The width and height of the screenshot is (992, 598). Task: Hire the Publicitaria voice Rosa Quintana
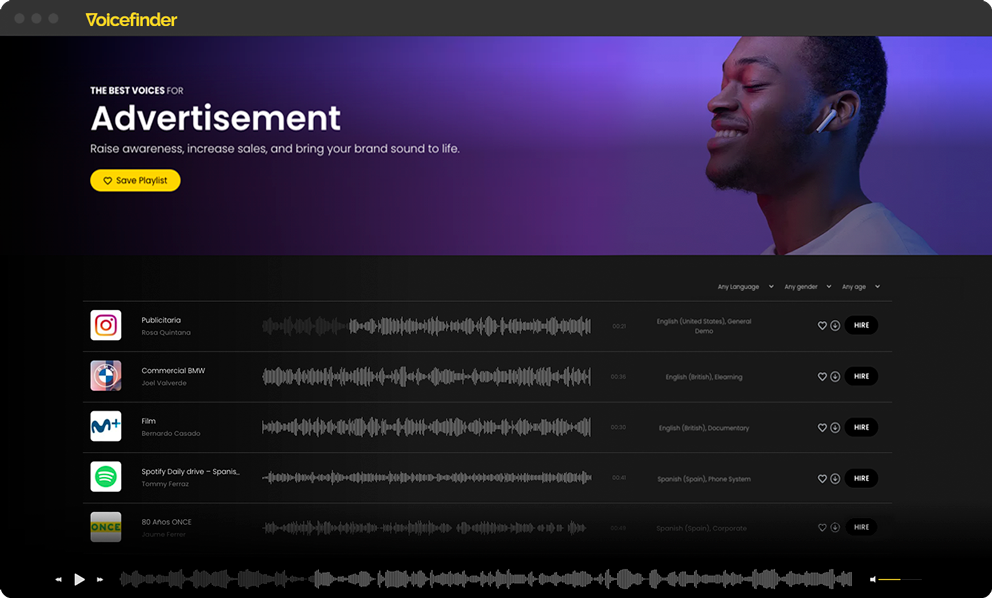pyautogui.click(x=861, y=325)
